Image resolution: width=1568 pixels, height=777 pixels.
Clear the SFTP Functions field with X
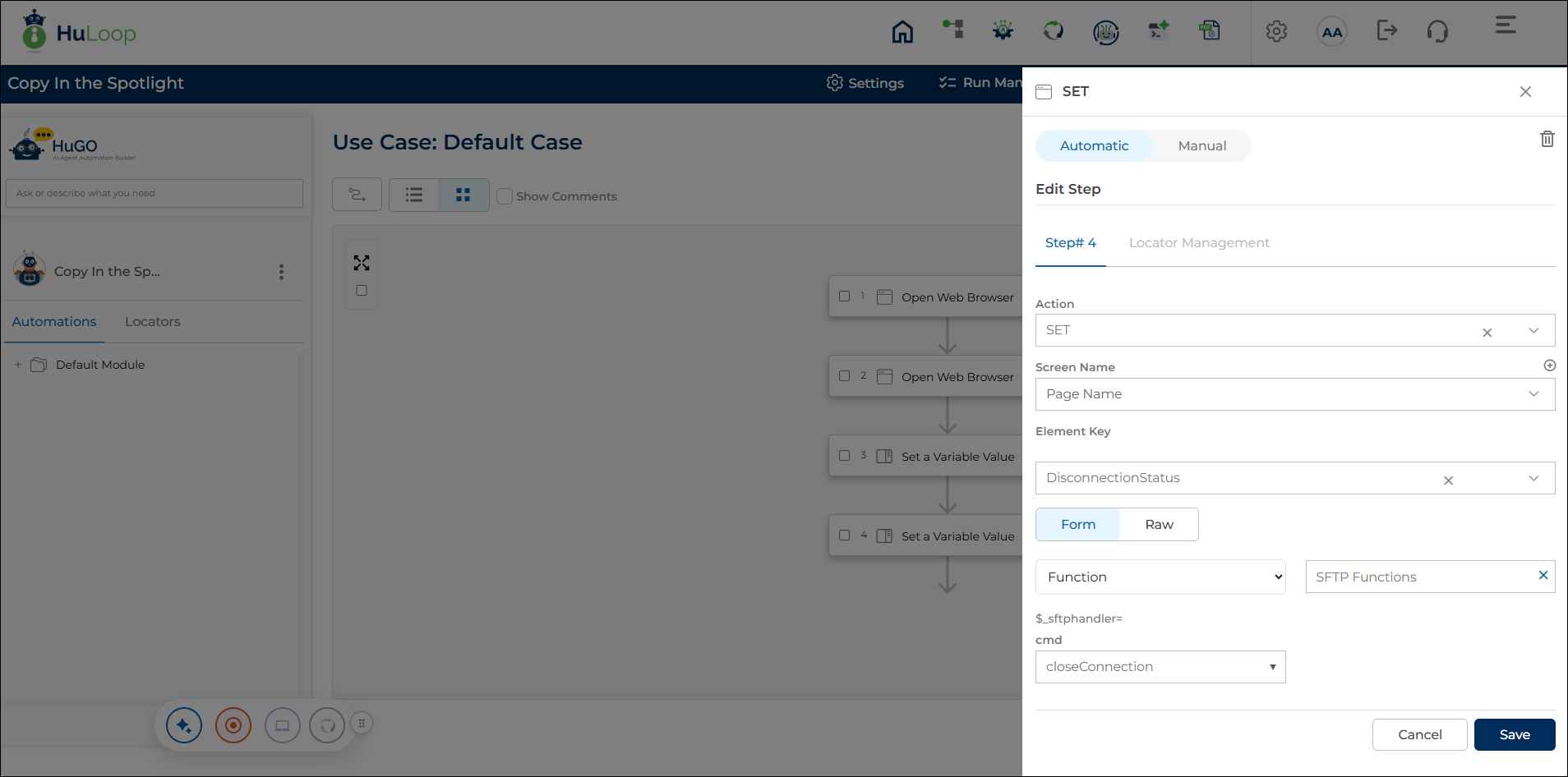(1543, 576)
